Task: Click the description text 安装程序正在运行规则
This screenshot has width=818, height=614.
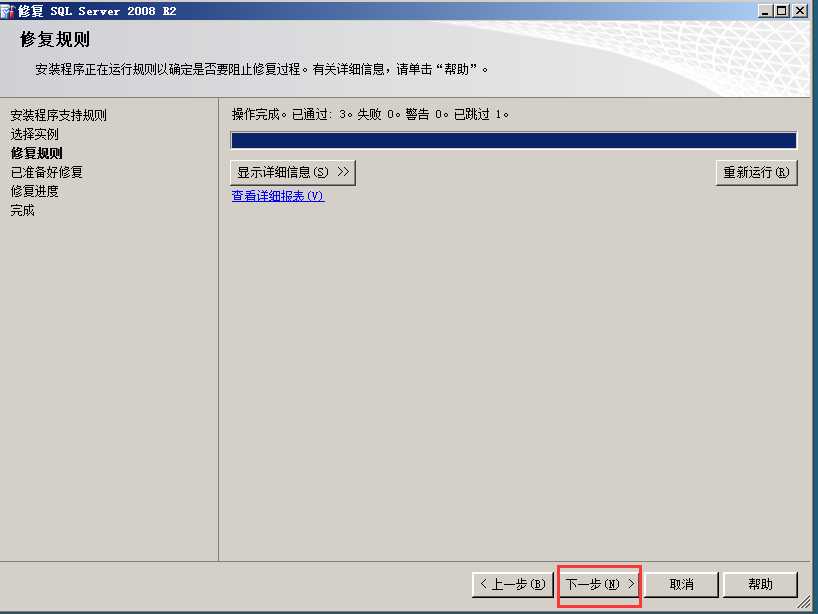Action: point(262,69)
